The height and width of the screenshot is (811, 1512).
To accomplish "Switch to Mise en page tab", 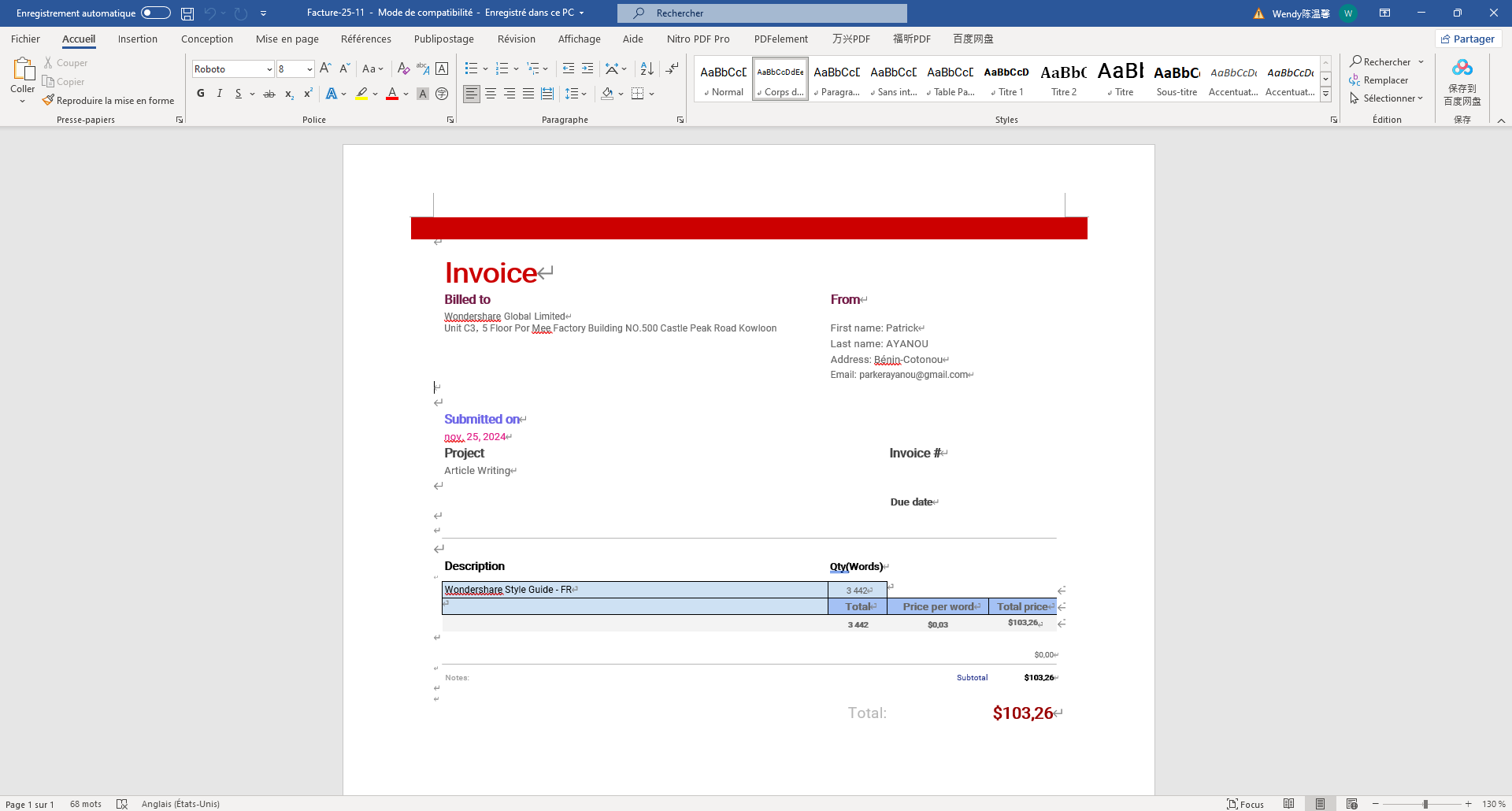I will coord(287,39).
